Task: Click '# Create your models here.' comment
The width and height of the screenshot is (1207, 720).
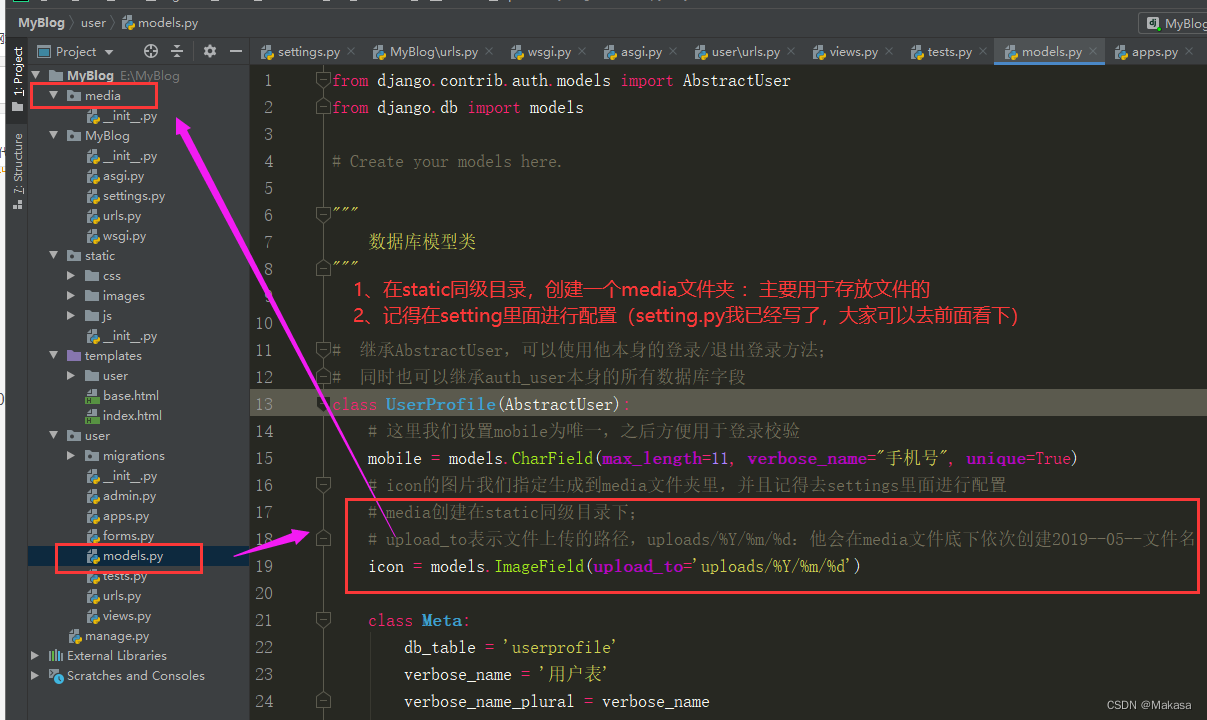Action: tap(447, 161)
